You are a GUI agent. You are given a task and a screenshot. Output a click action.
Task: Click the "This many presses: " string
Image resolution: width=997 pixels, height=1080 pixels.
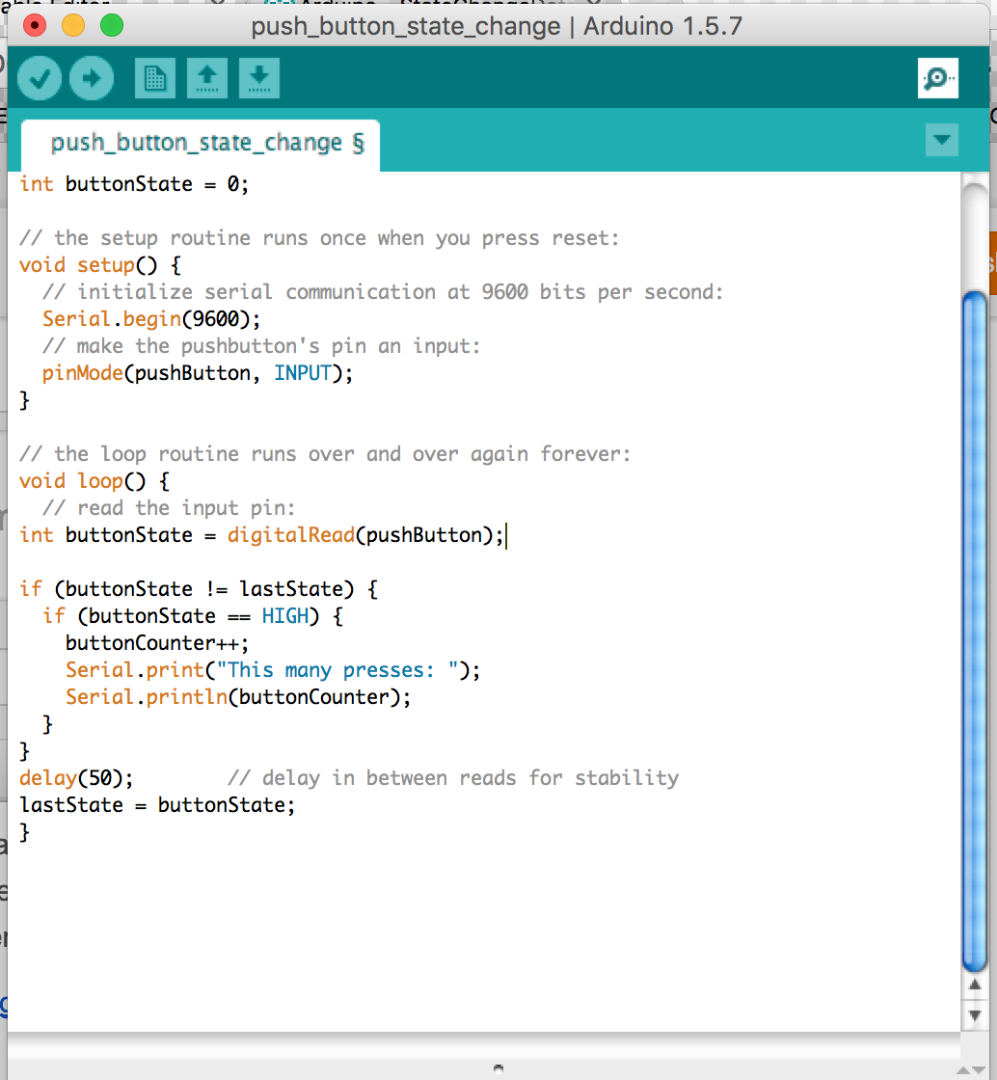338,670
